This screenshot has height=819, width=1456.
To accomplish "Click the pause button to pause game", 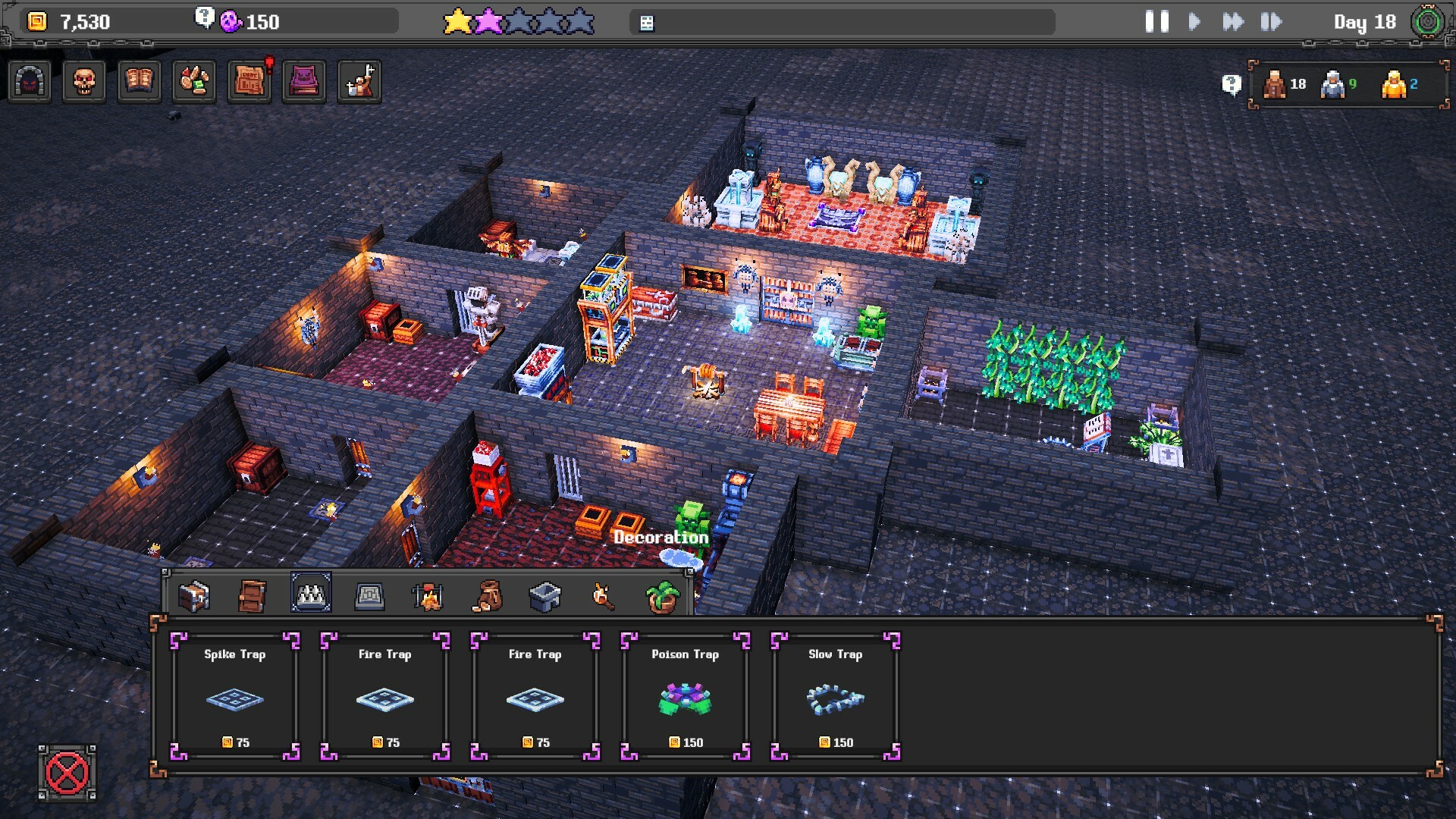I will [x=1155, y=22].
